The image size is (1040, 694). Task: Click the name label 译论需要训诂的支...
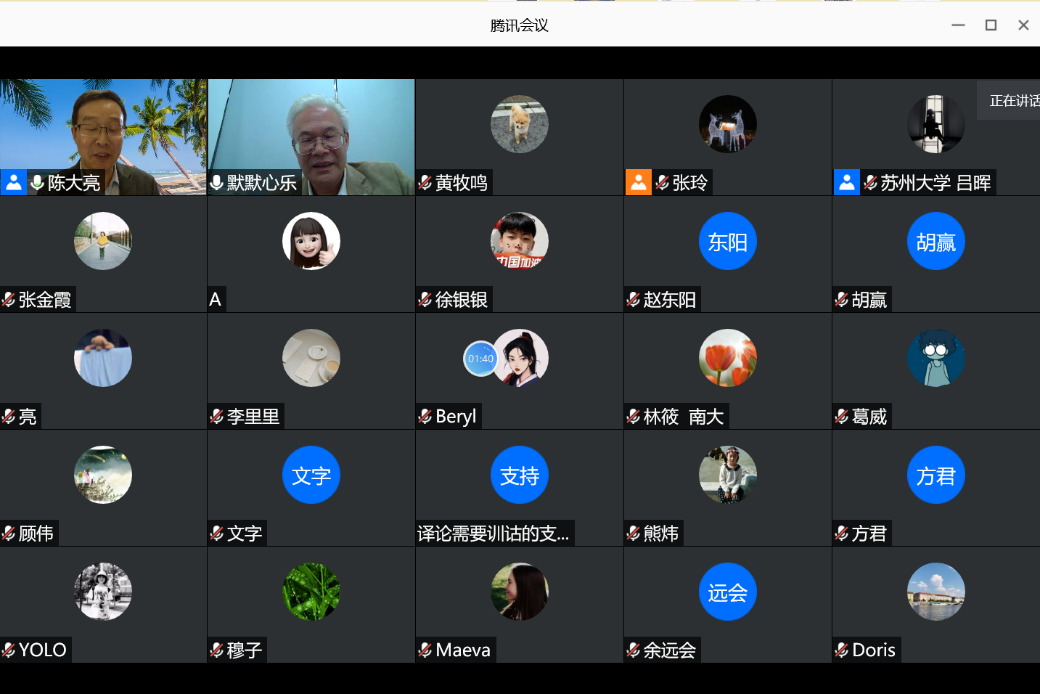[494, 534]
